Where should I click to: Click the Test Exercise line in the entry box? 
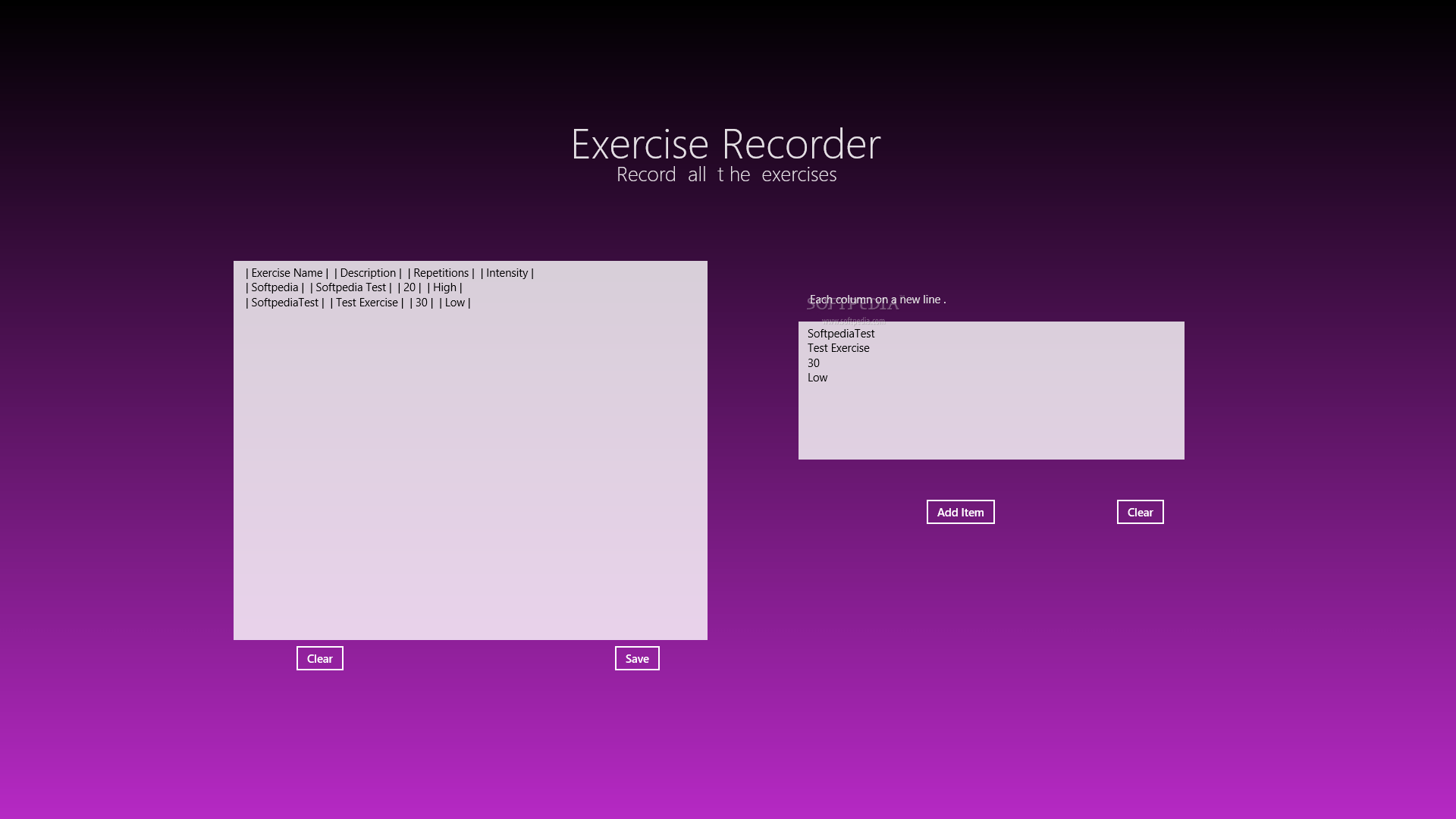tap(838, 348)
